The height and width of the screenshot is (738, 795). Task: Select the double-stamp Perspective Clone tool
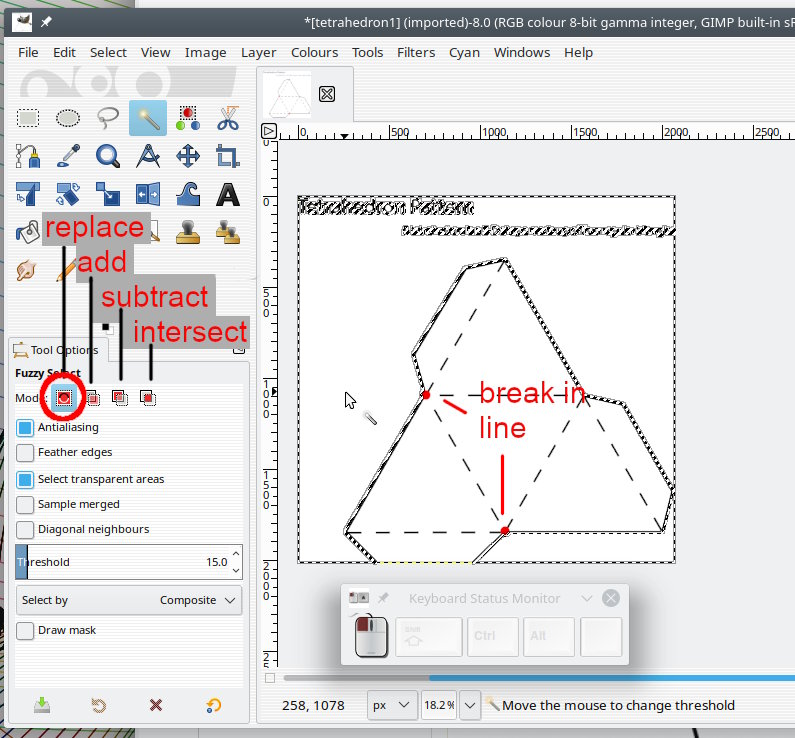point(228,232)
